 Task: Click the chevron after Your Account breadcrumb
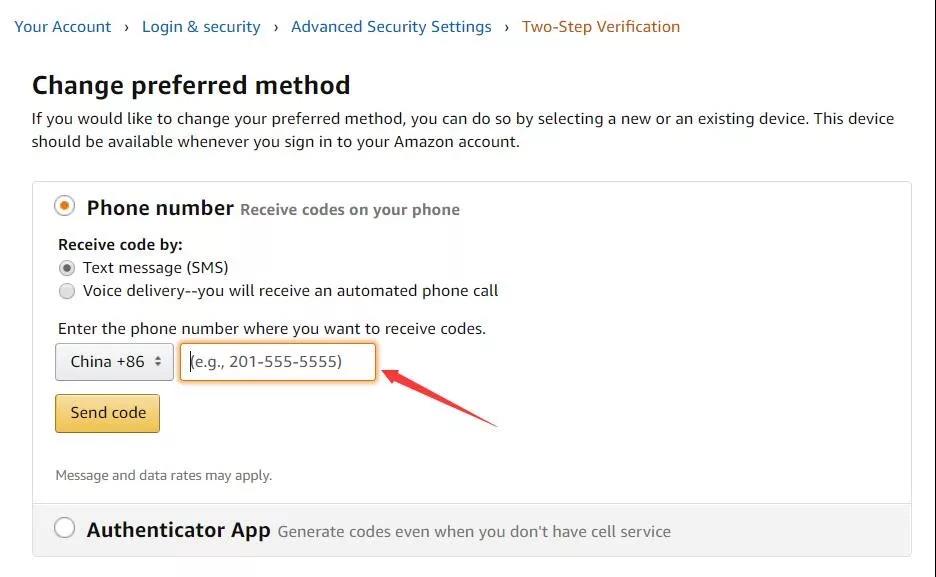127,27
